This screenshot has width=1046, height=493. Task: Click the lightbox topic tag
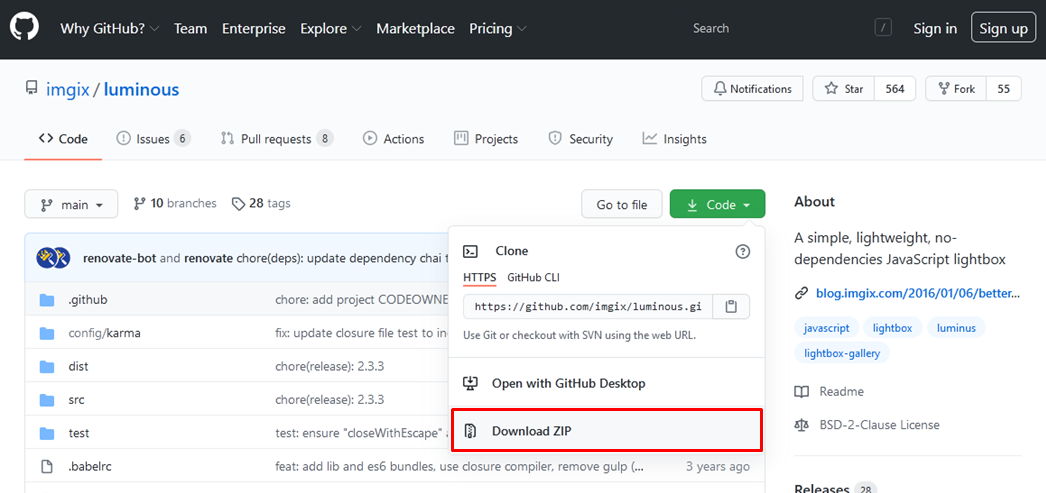(893, 328)
